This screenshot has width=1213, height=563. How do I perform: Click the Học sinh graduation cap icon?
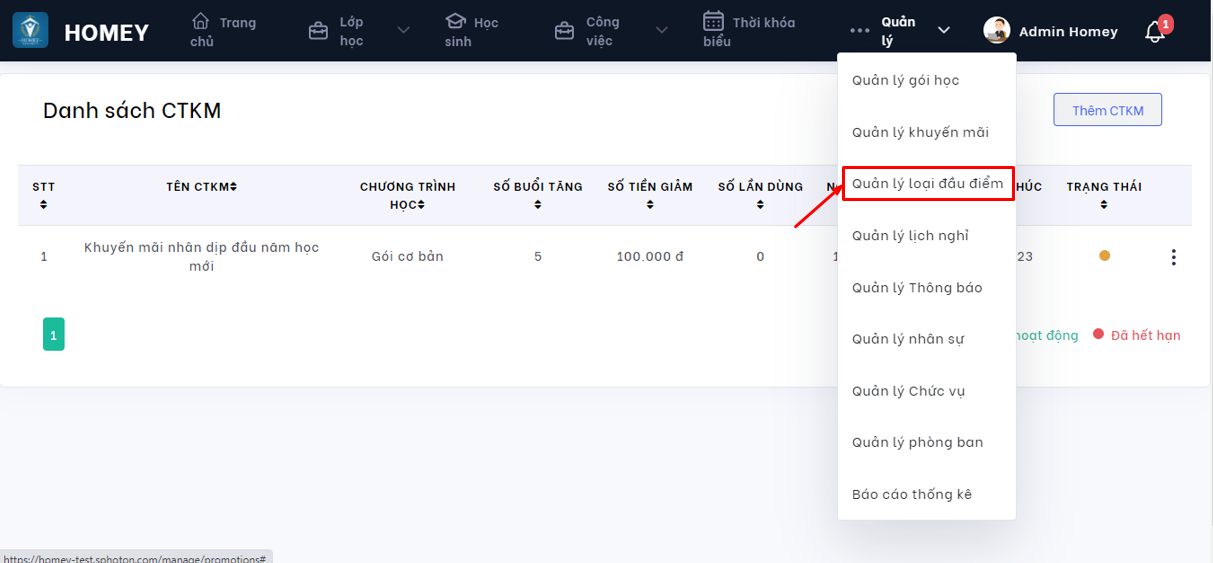(455, 21)
